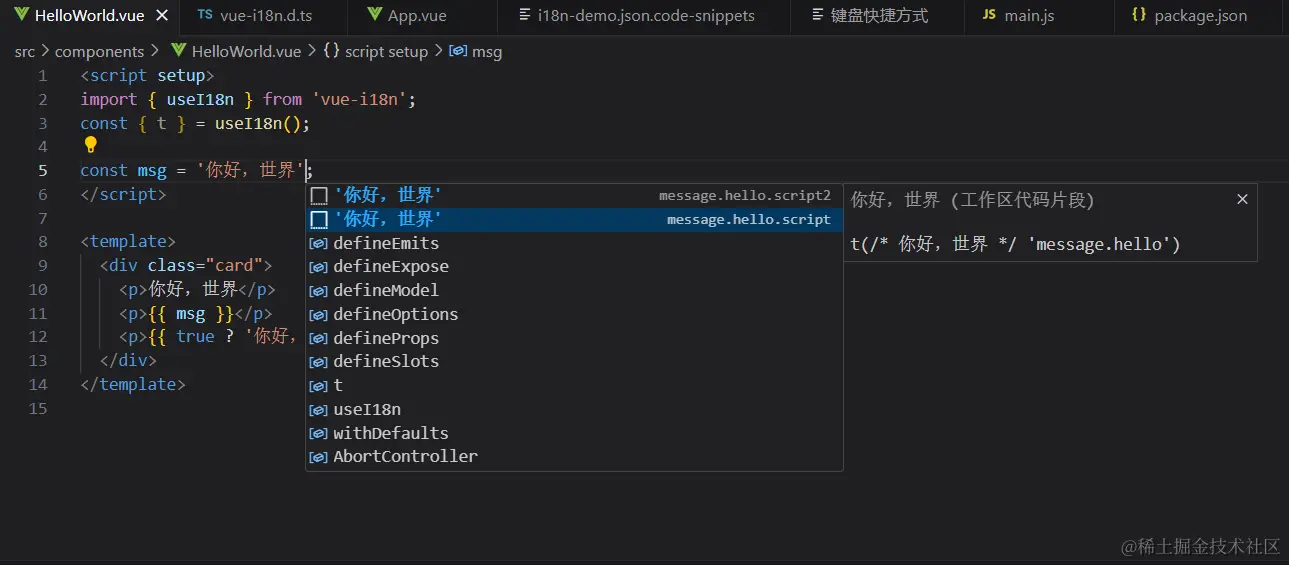Click the msg symbol breadcrumb
This screenshot has width=1289, height=565.
(x=486, y=52)
